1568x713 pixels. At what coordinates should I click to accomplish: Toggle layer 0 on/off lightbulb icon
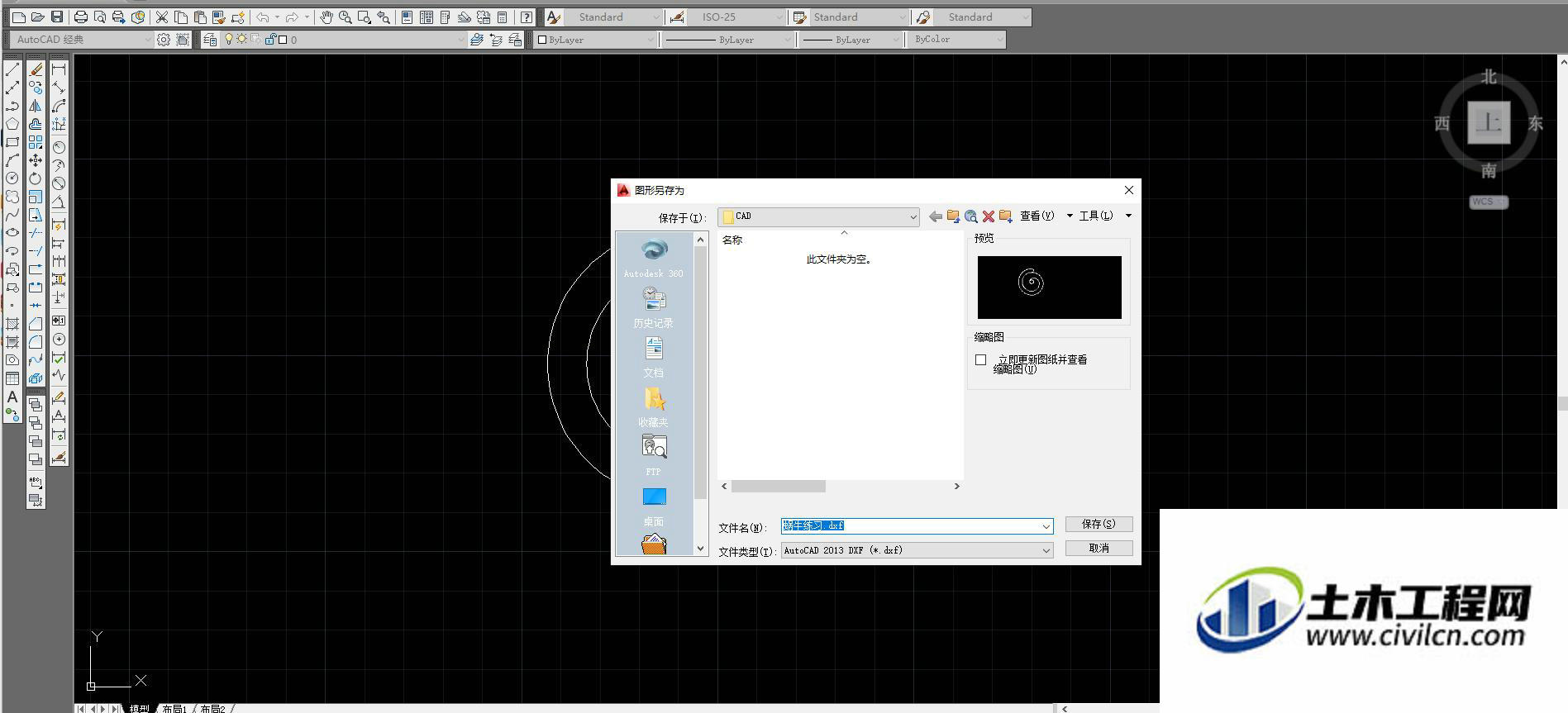[229, 39]
